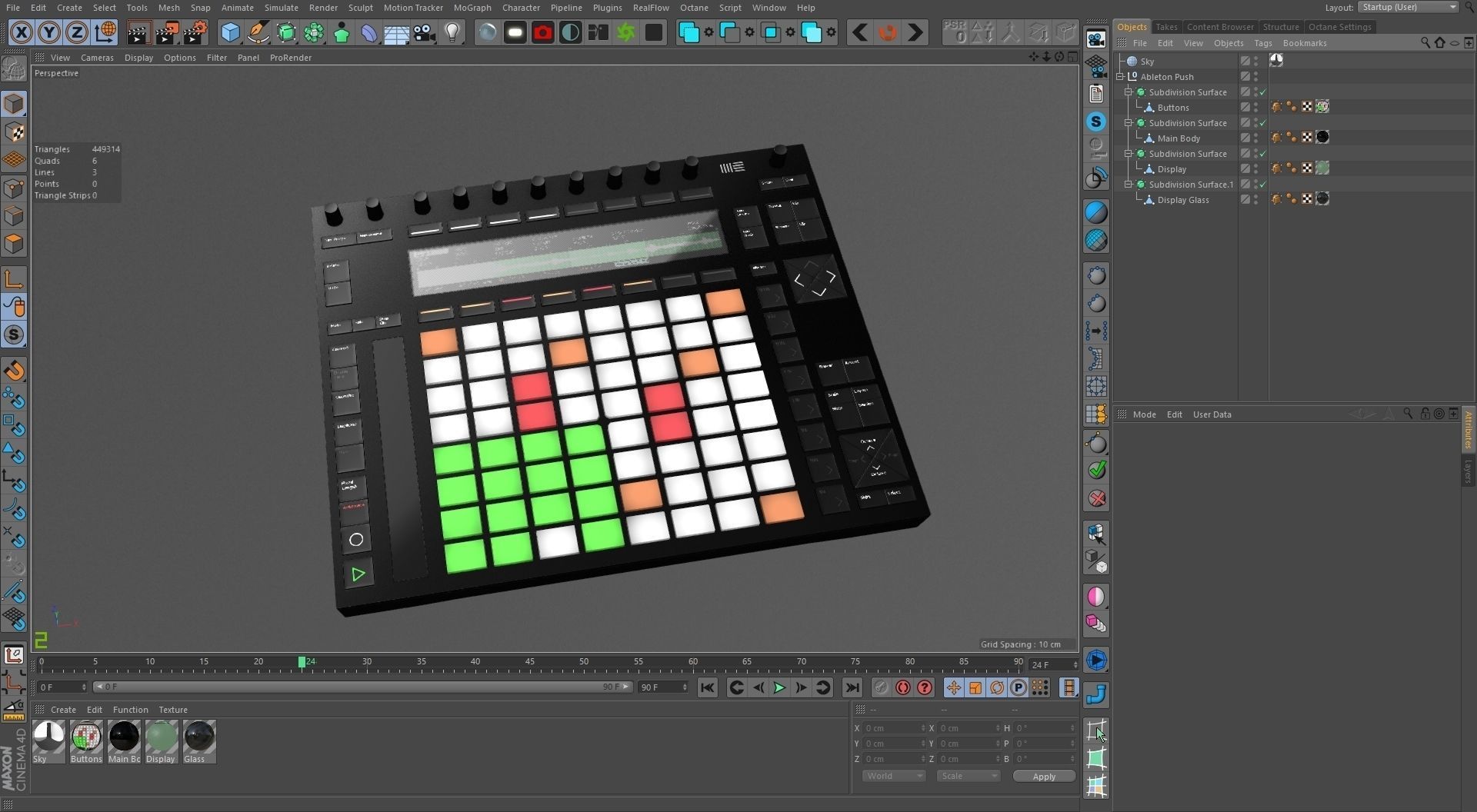This screenshot has width=1477, height=812.
Task: Open the MoGraph menu
Action: (x=472, y=8)
